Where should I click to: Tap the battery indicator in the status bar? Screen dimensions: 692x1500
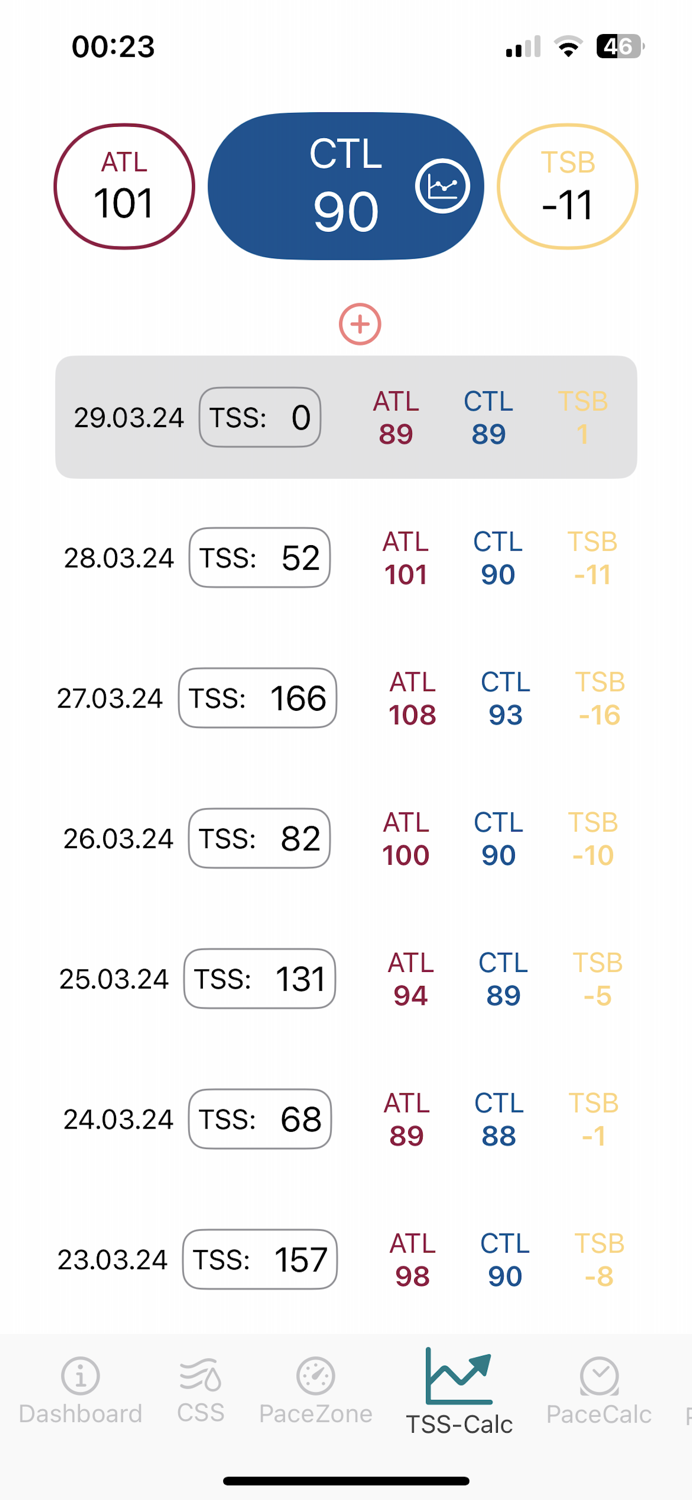pos(618,46)
